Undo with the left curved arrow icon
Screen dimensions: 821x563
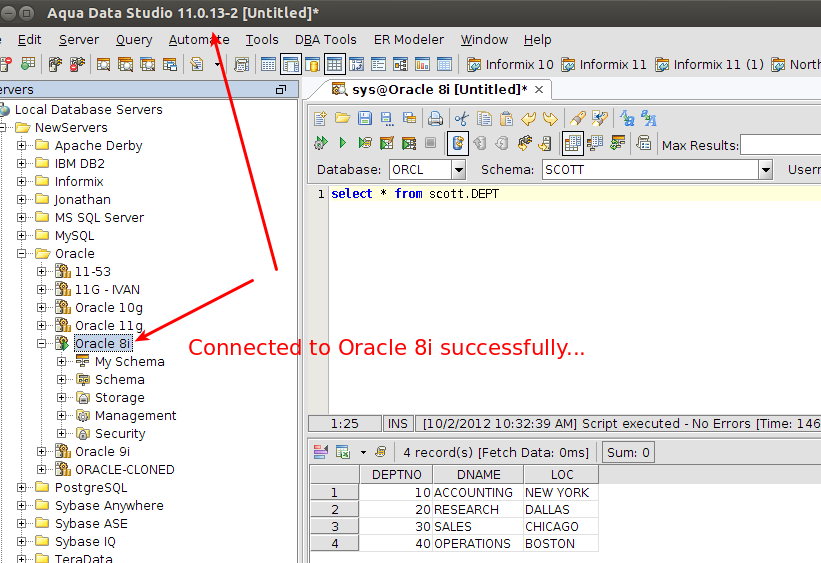528,119
